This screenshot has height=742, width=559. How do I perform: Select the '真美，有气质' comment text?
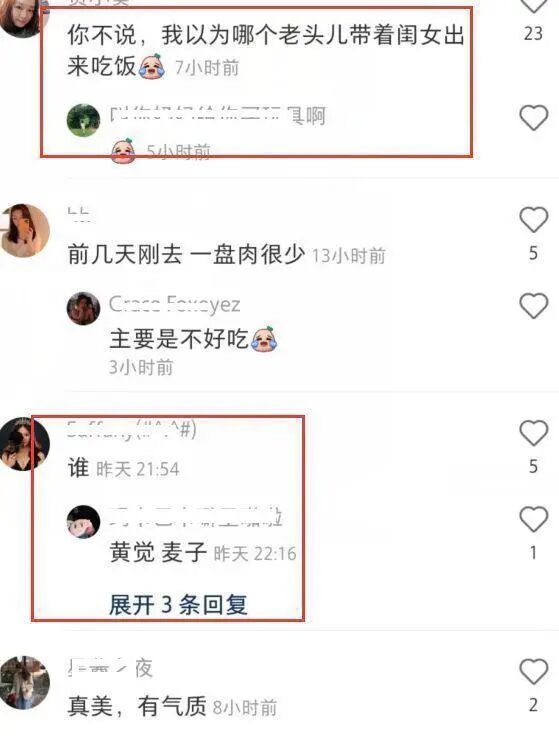[137, 707]
